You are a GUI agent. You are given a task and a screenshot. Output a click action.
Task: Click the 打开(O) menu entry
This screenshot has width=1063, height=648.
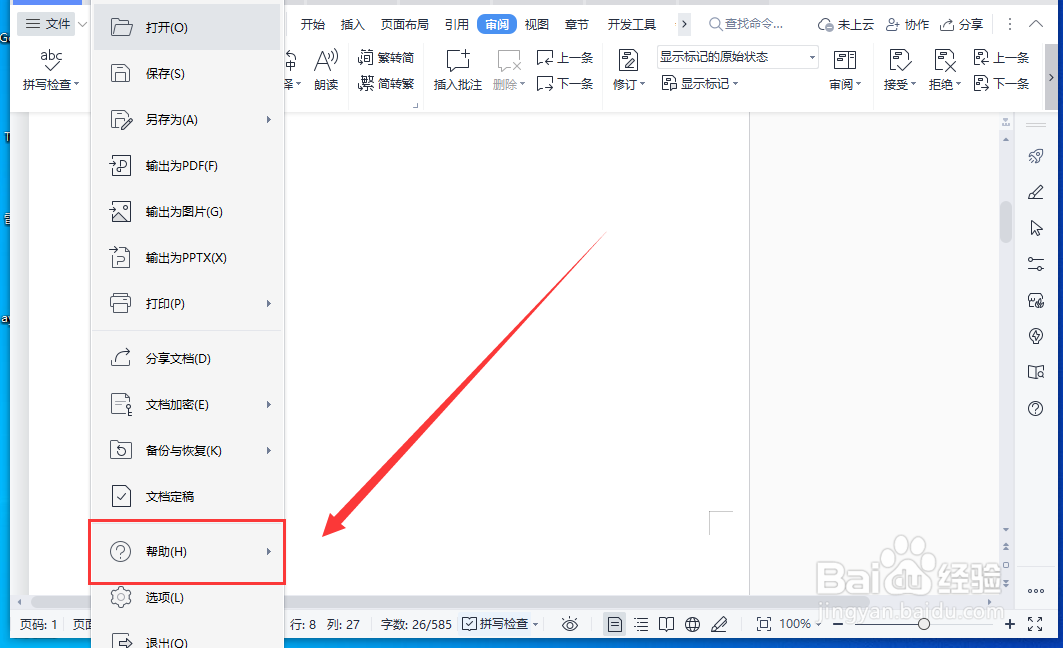coord(187,28)
